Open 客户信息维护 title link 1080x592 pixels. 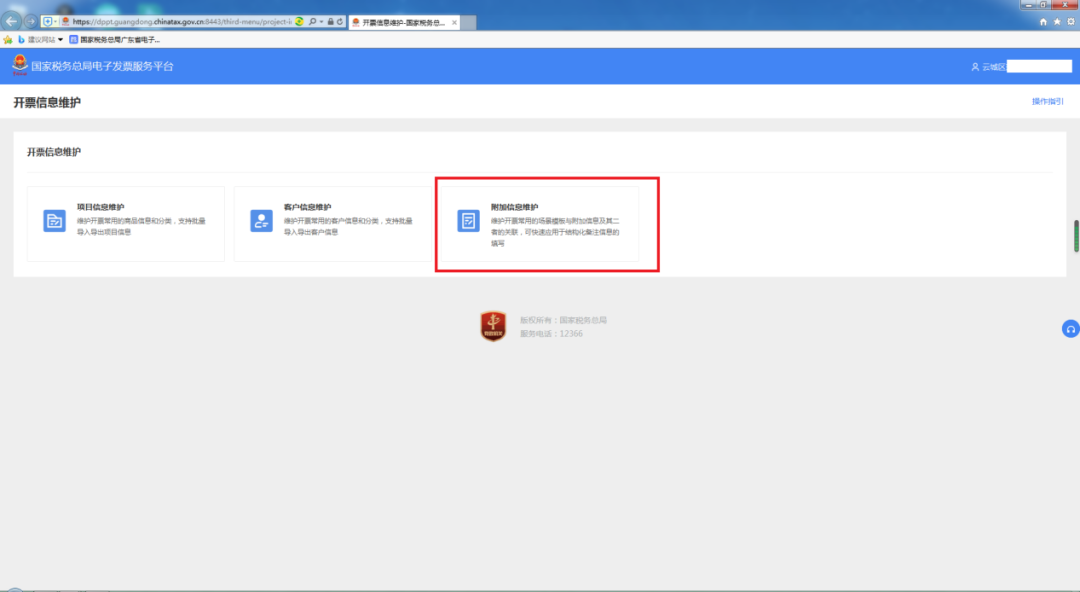(307, 207)
